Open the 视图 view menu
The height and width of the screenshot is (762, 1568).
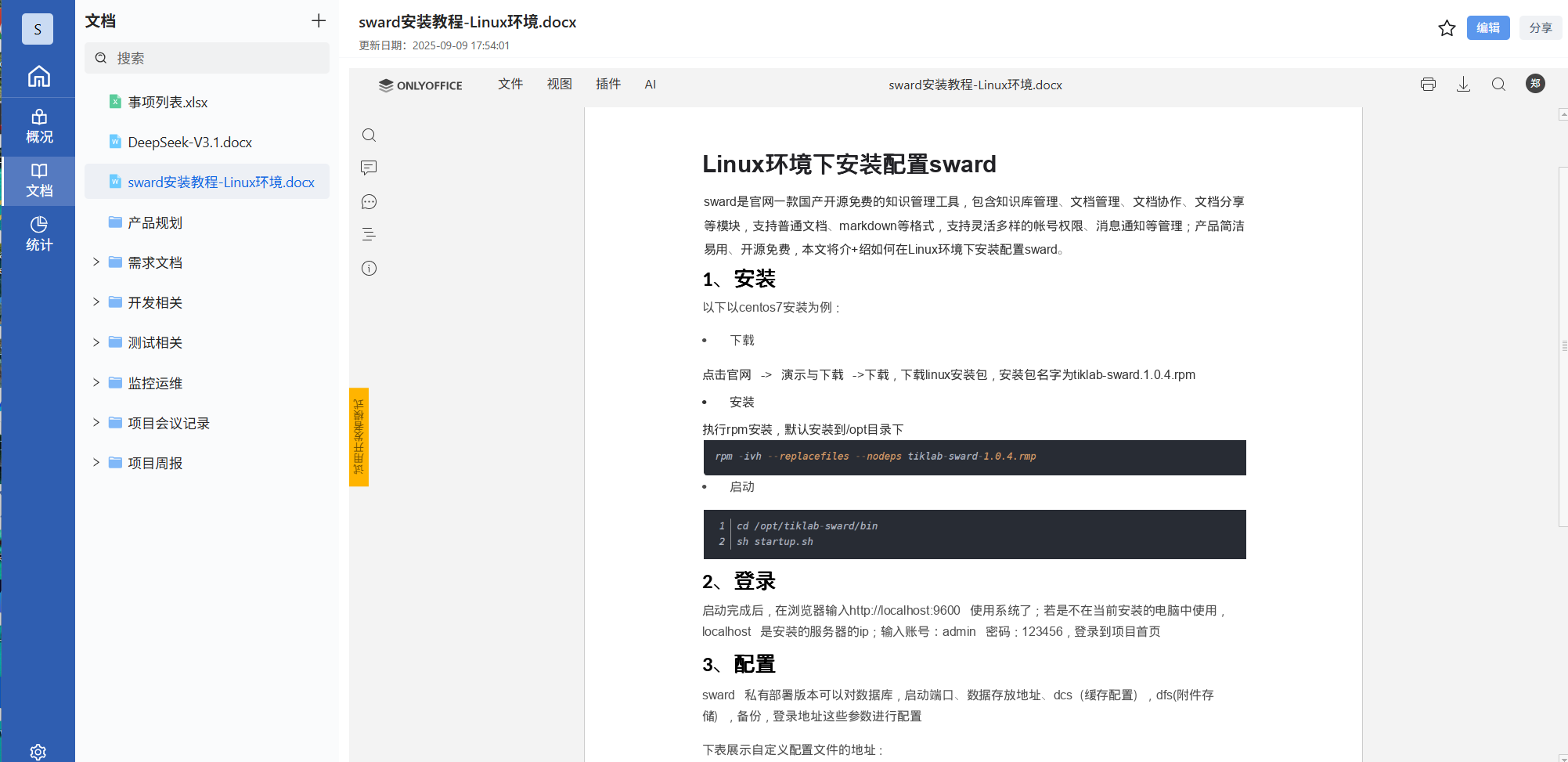(x=559, y=85)
